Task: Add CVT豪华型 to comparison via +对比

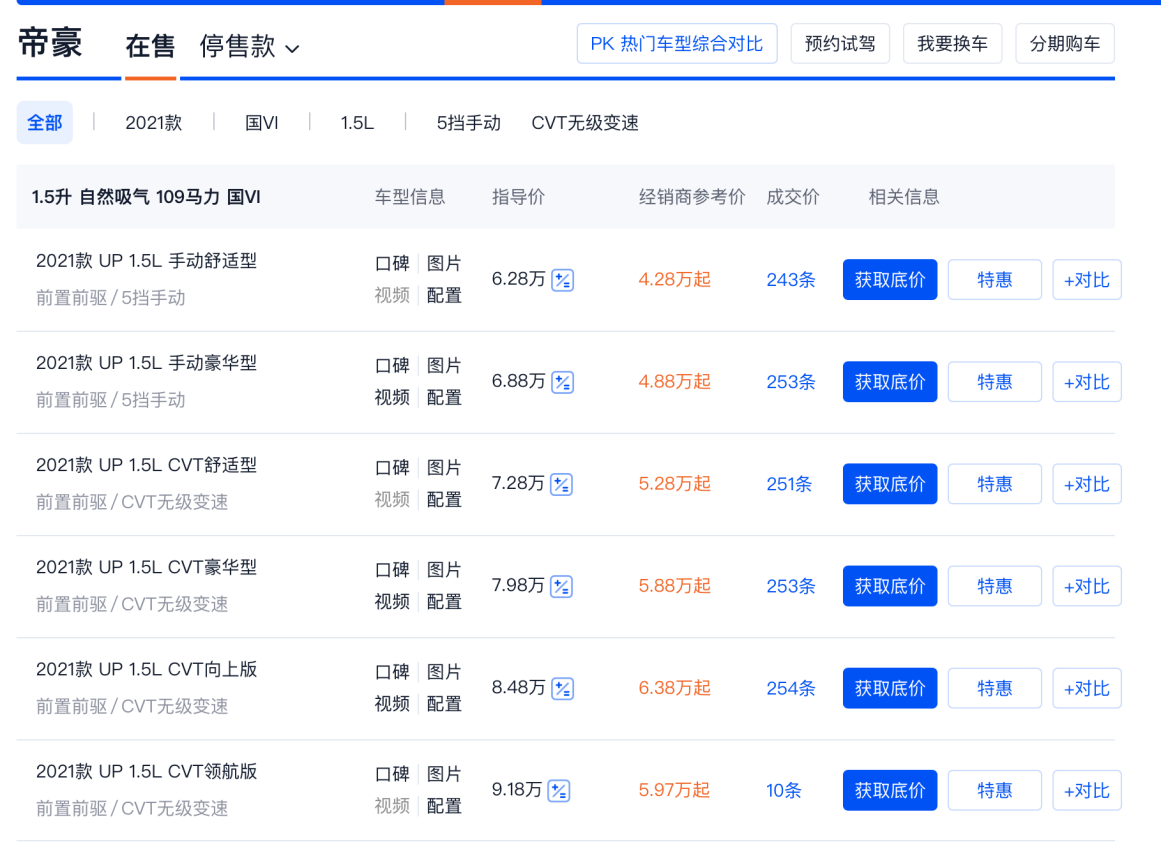Action: [1086, 586]
